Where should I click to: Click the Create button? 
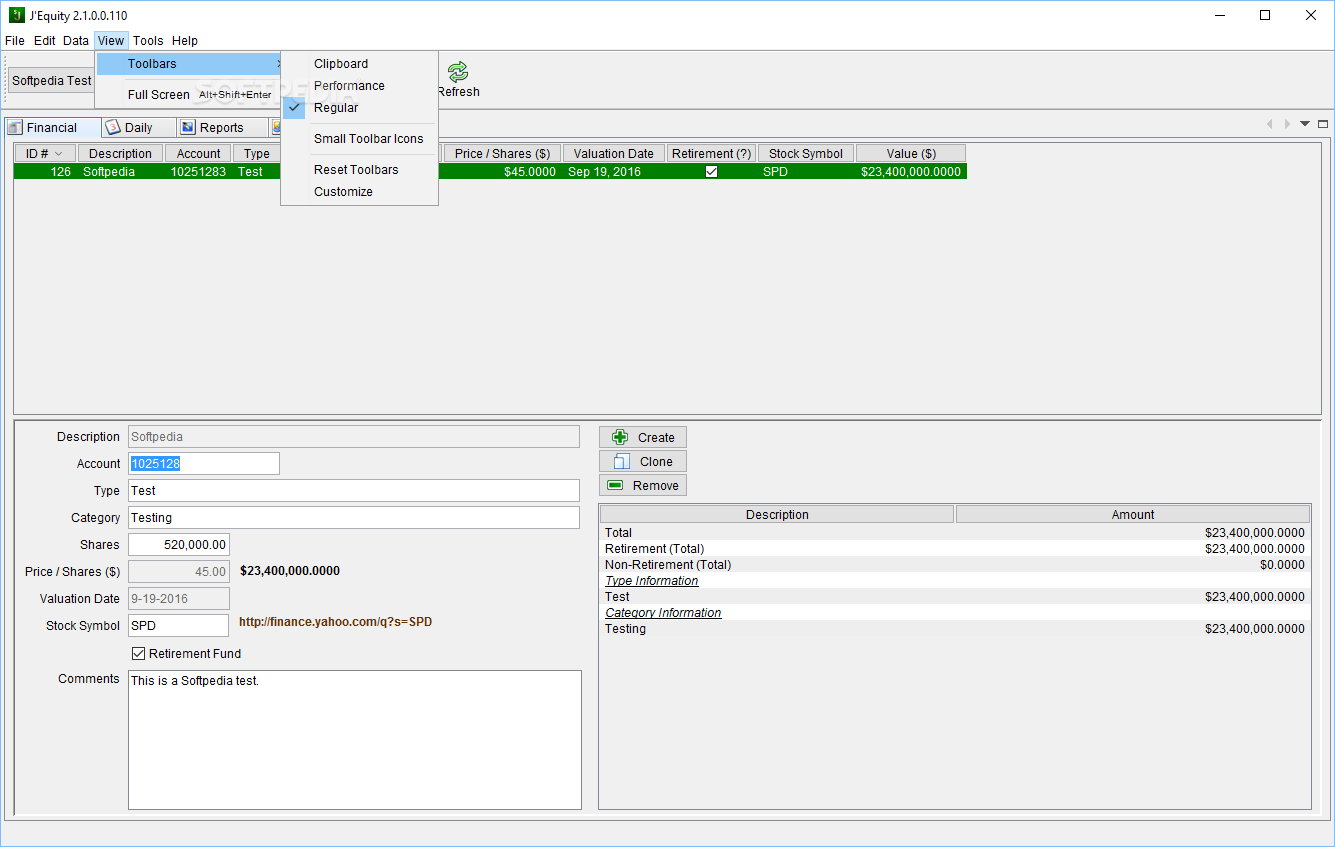[x=643, y=437]
